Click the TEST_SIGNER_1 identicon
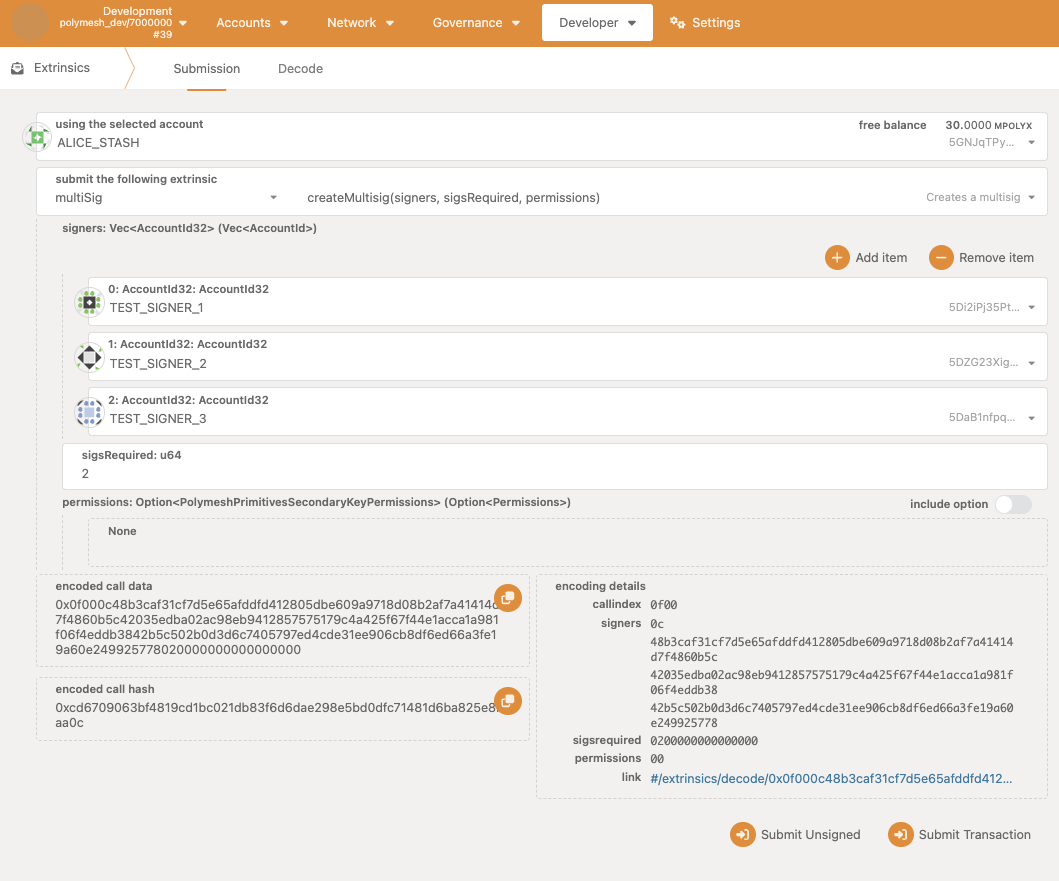Viewport: 1059px width, 881px height. point(89,302)
